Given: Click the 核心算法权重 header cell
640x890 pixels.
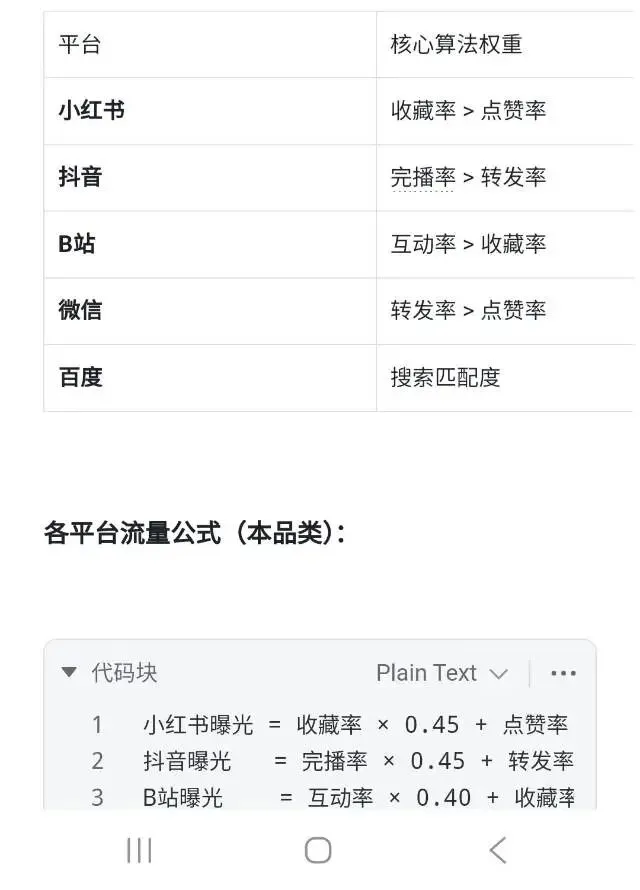Looking at the screenshot, I should [456, 44].
